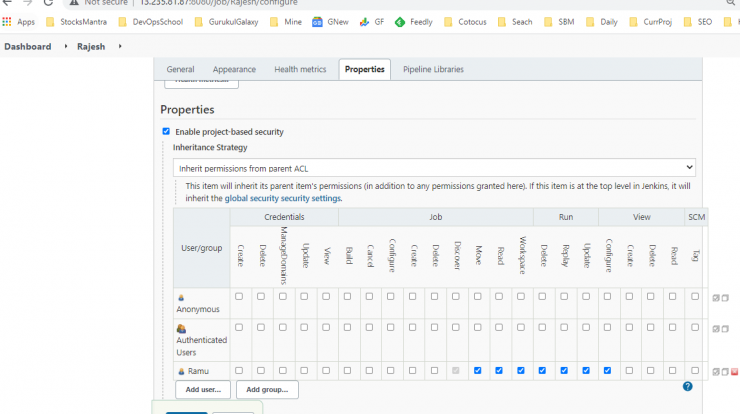This screenshot has width=740, height=414.
Task: Click the Run column group header
Action: click(x=566, y=217)
